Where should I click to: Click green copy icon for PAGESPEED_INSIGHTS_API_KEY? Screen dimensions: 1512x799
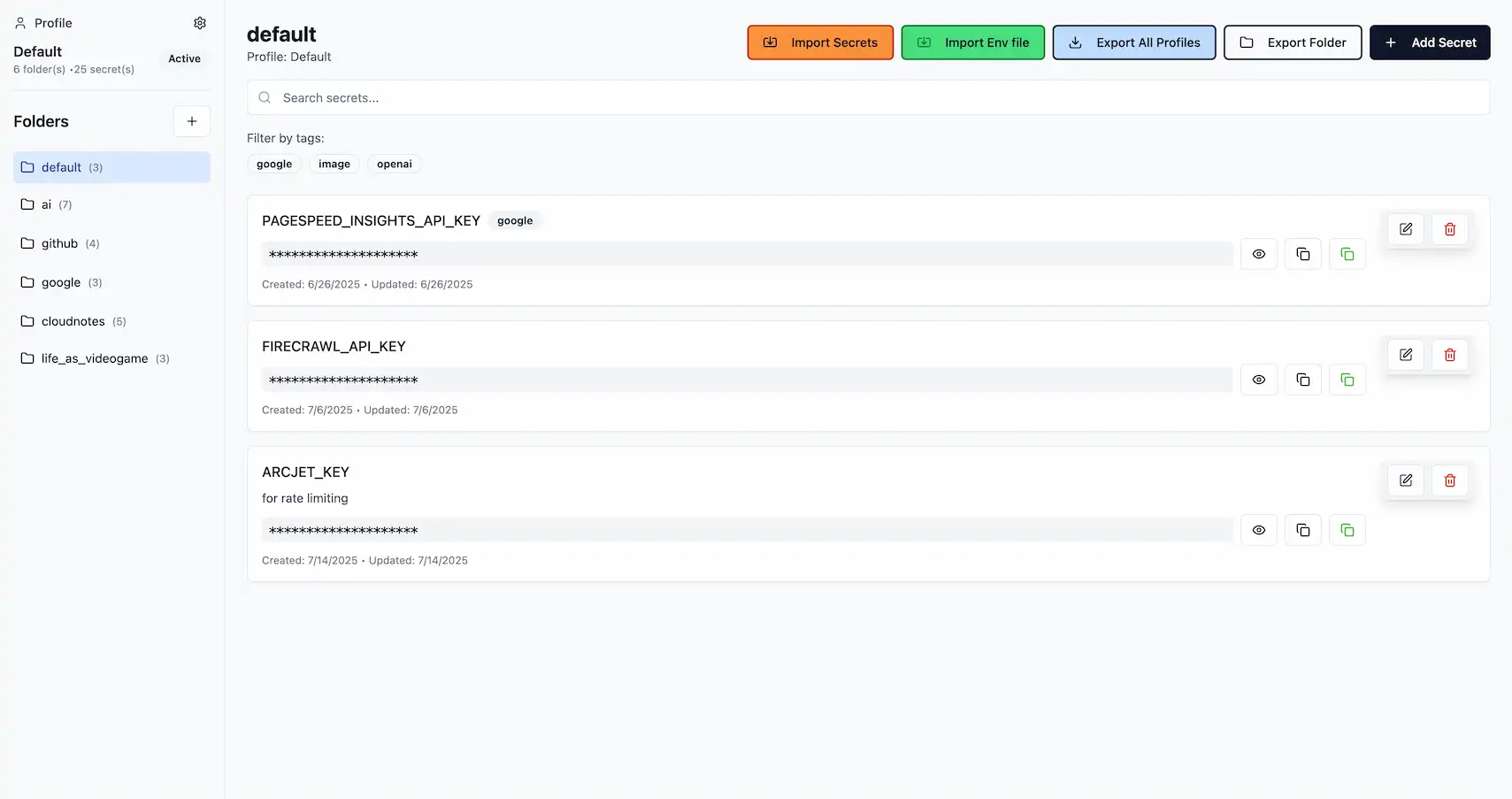[1347, 254]
